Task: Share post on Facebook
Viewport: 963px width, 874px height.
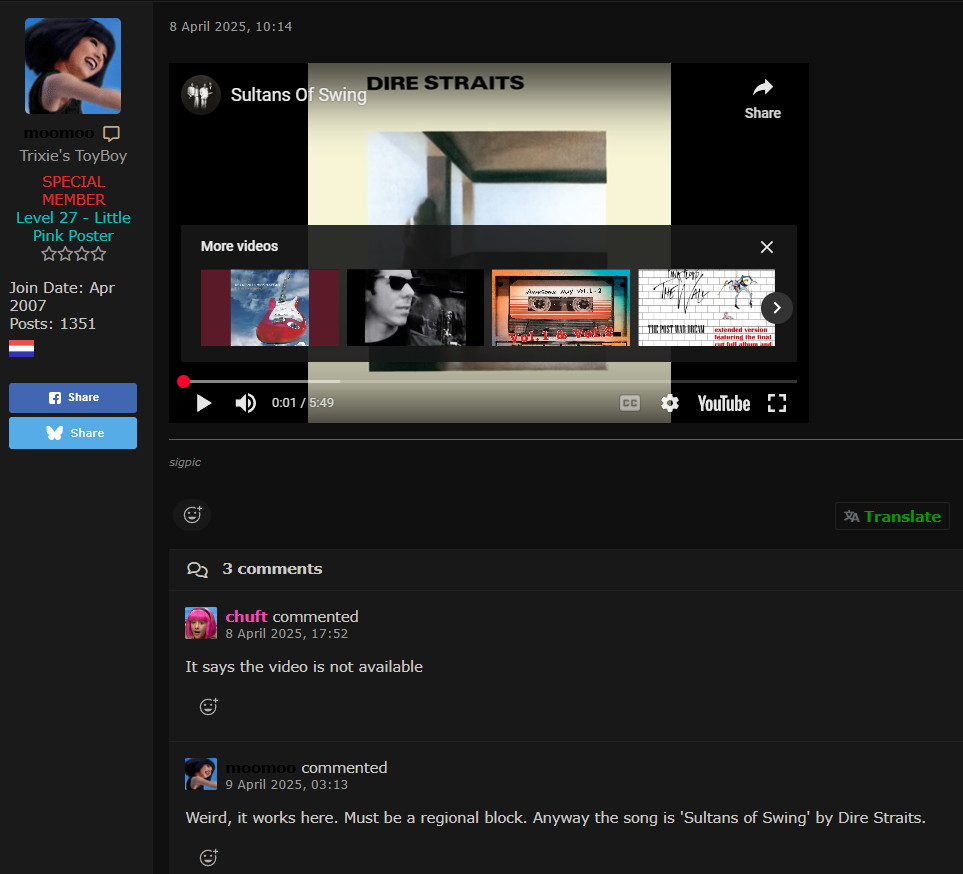Action: [73, 397]
